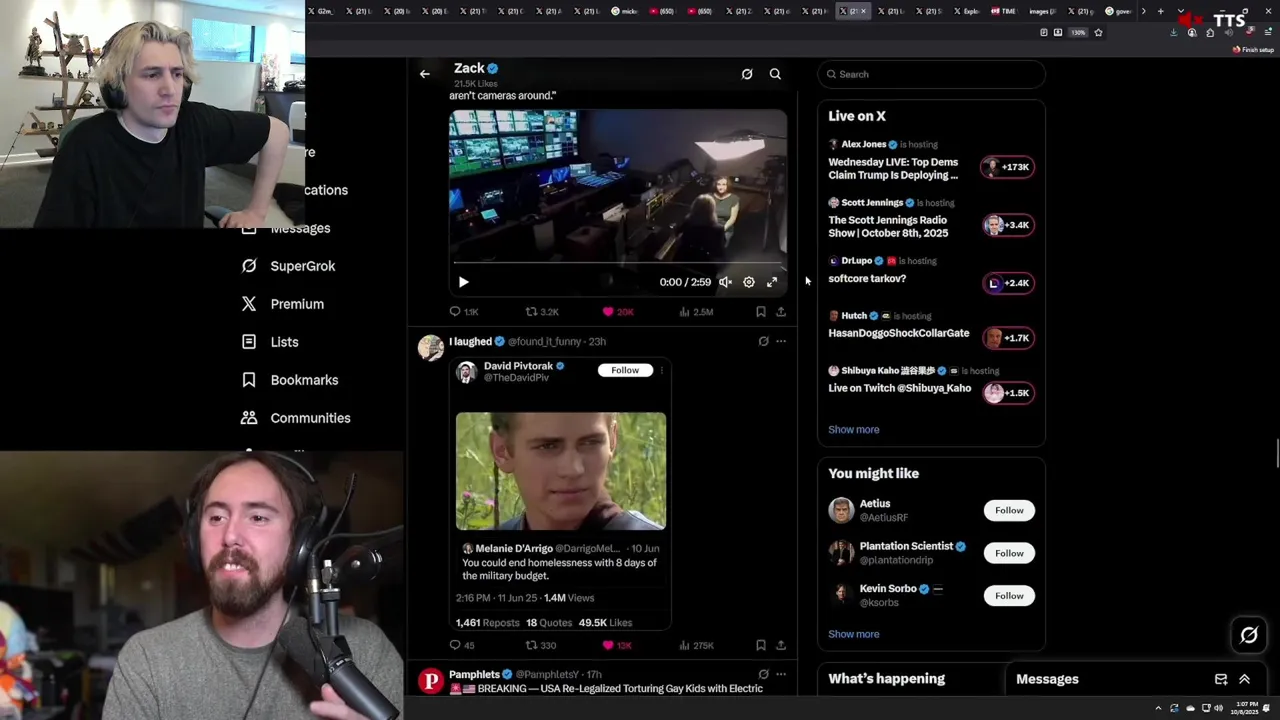Show more under You might like
Image resolution: width=1280 pixels, height=720 pixels.
pos(853,634)
